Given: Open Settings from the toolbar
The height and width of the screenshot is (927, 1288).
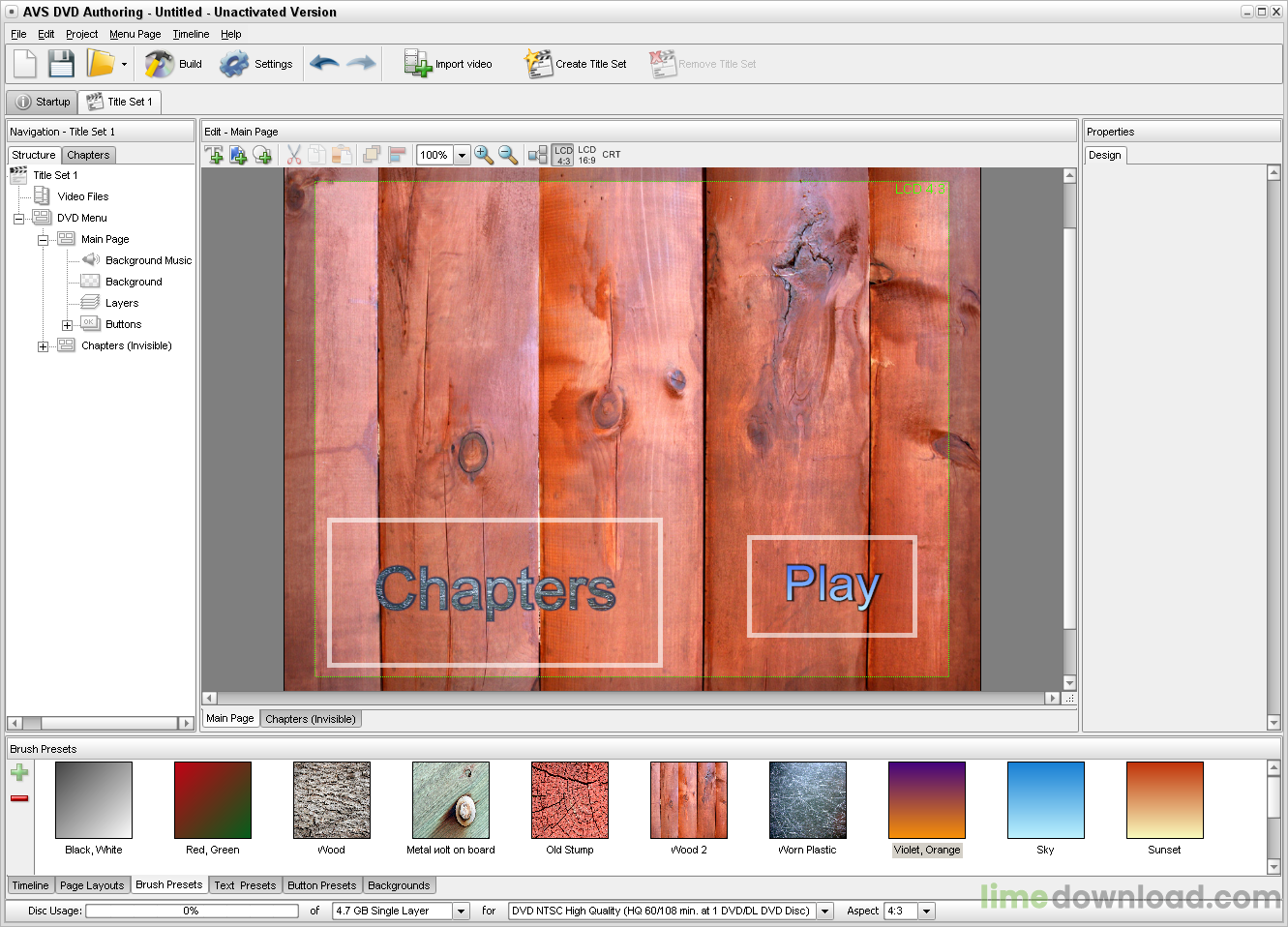Looking at the screenshot, I should [255, 64].
